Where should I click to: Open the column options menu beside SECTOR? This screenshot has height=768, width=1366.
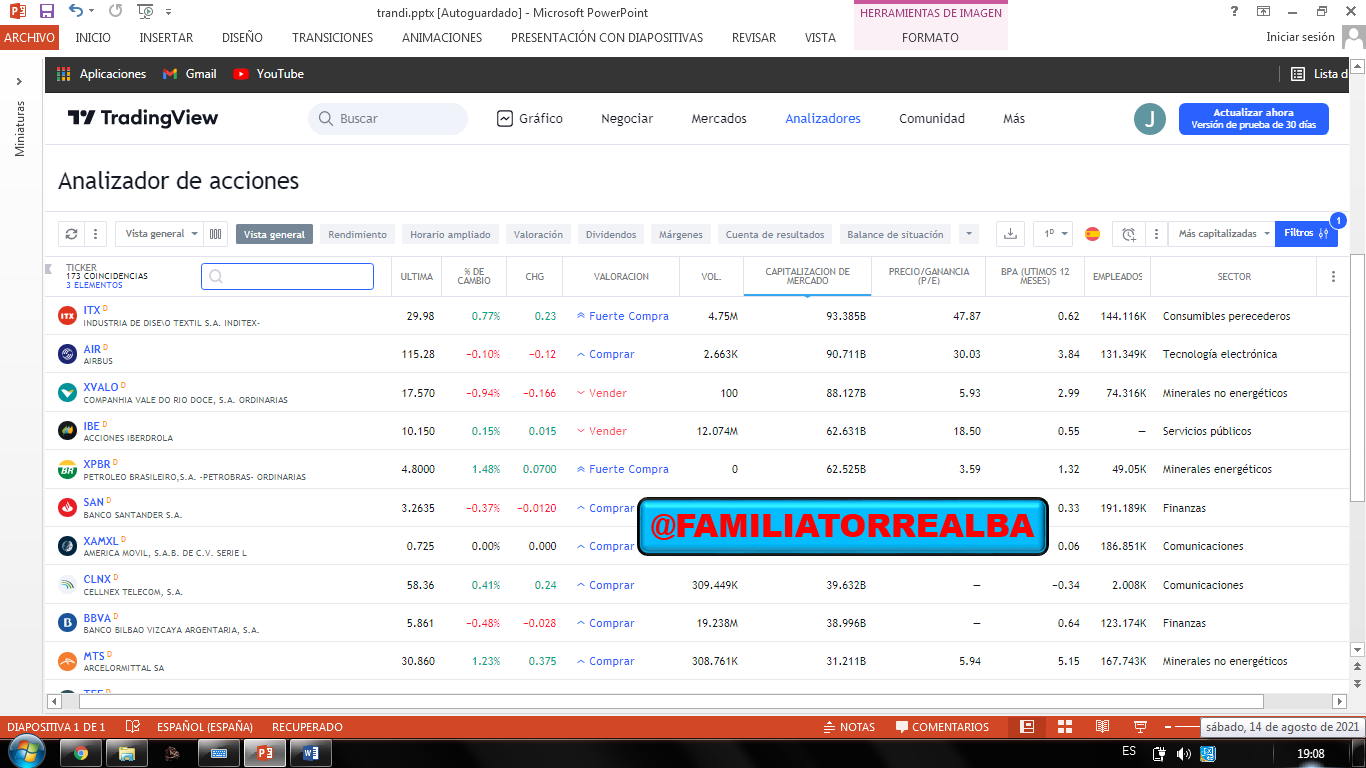pos(1333,277)
